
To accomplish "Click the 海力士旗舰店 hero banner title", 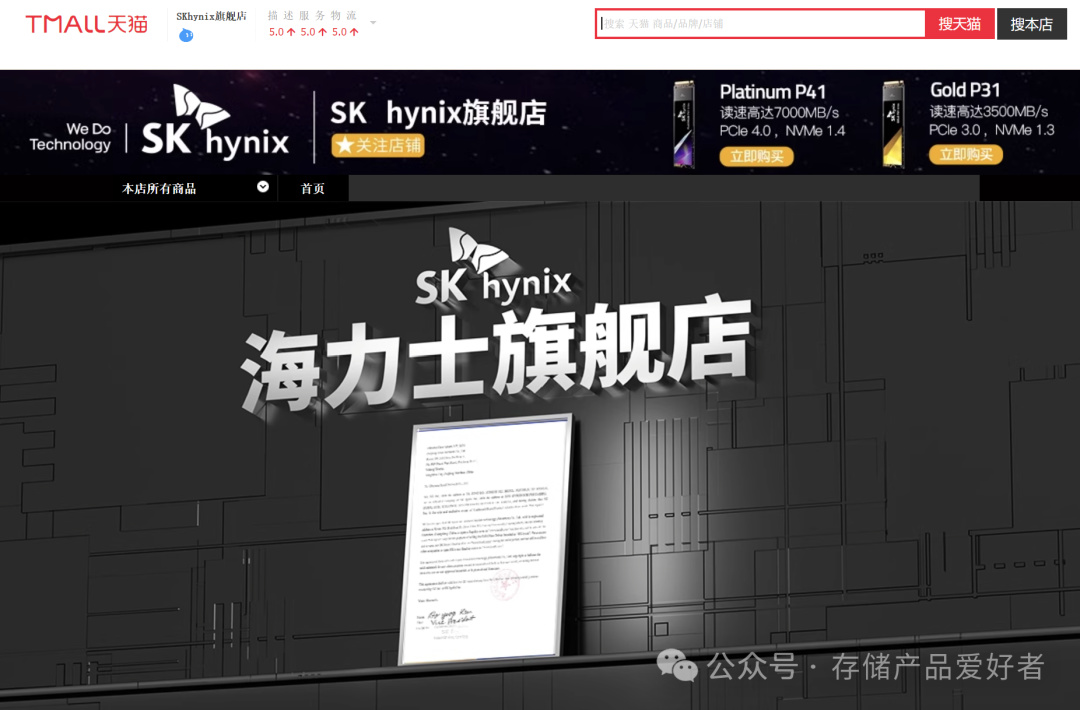I will (x=496, y=355).
